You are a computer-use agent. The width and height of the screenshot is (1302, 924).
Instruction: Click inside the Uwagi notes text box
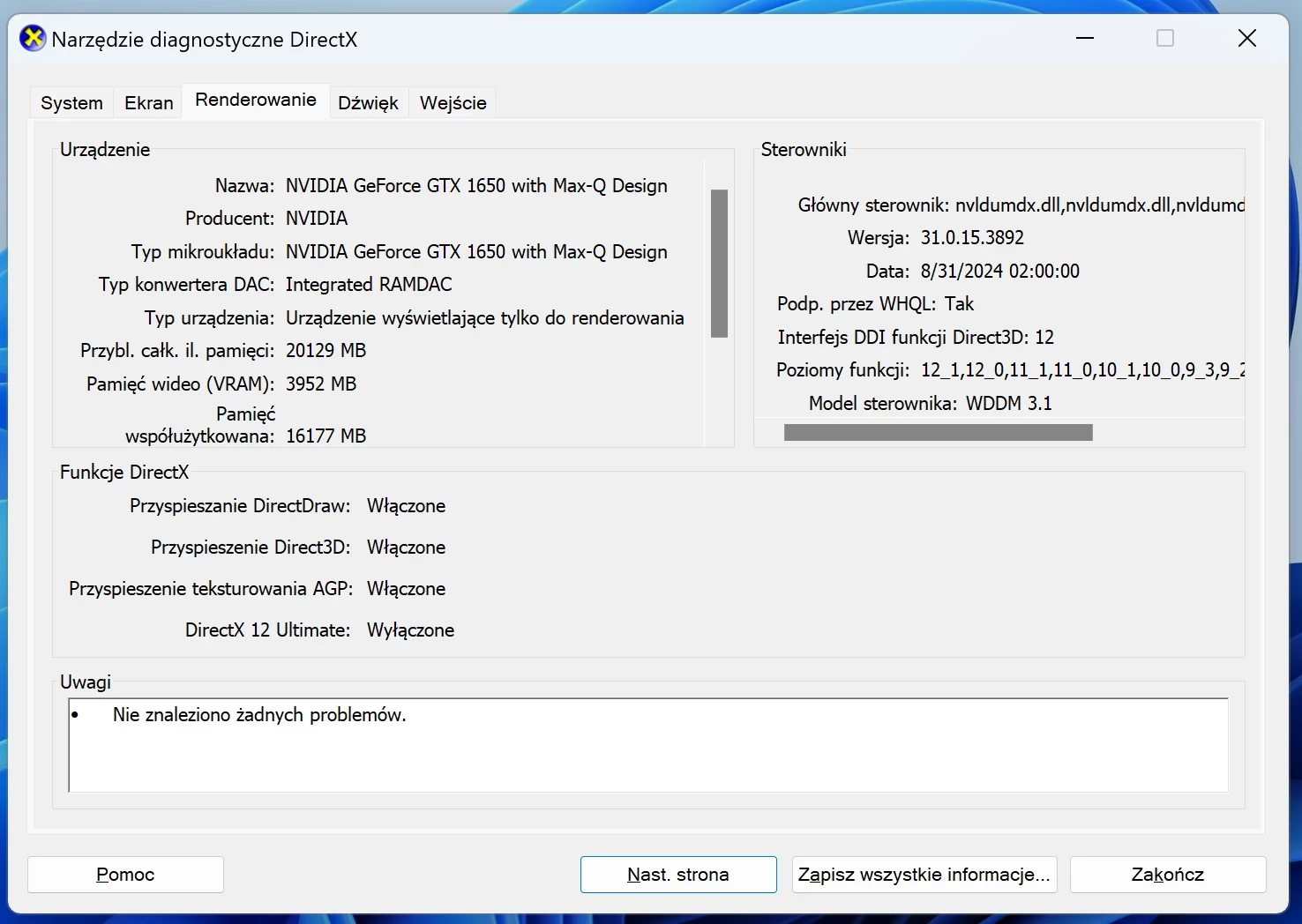click(x=648, y=745)
